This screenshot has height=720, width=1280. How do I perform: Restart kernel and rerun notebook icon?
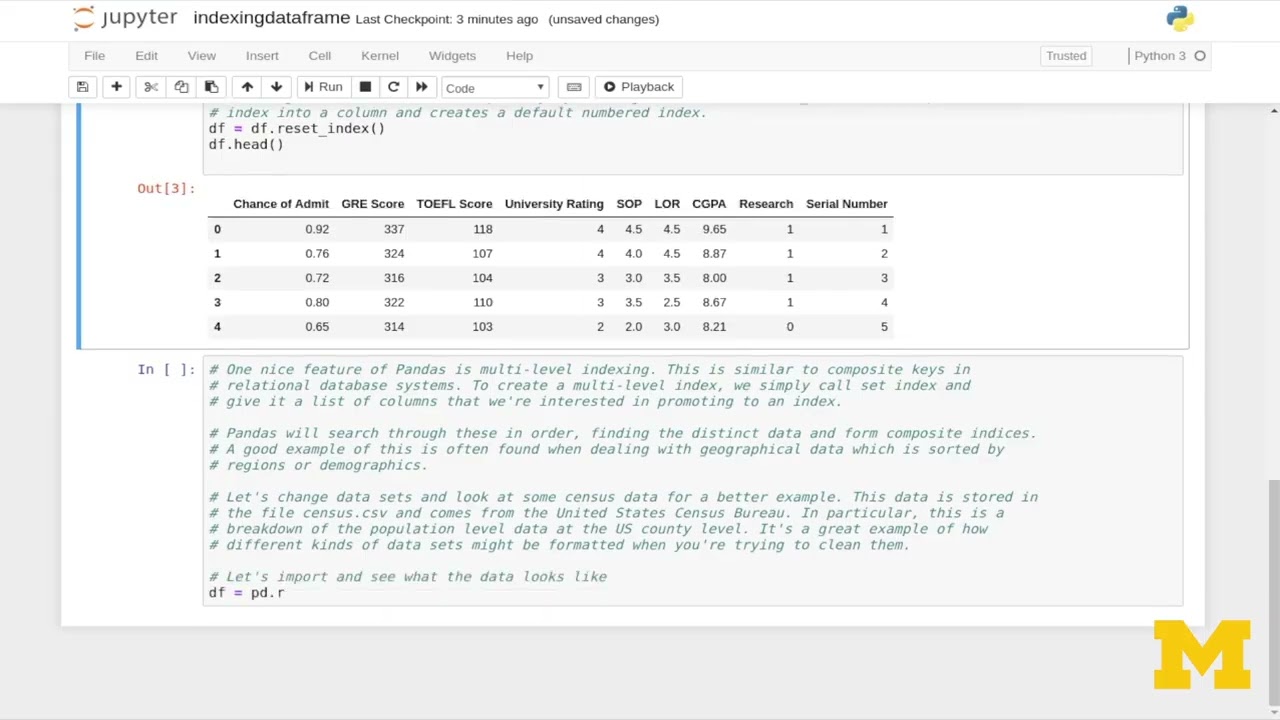click(421, 87)
